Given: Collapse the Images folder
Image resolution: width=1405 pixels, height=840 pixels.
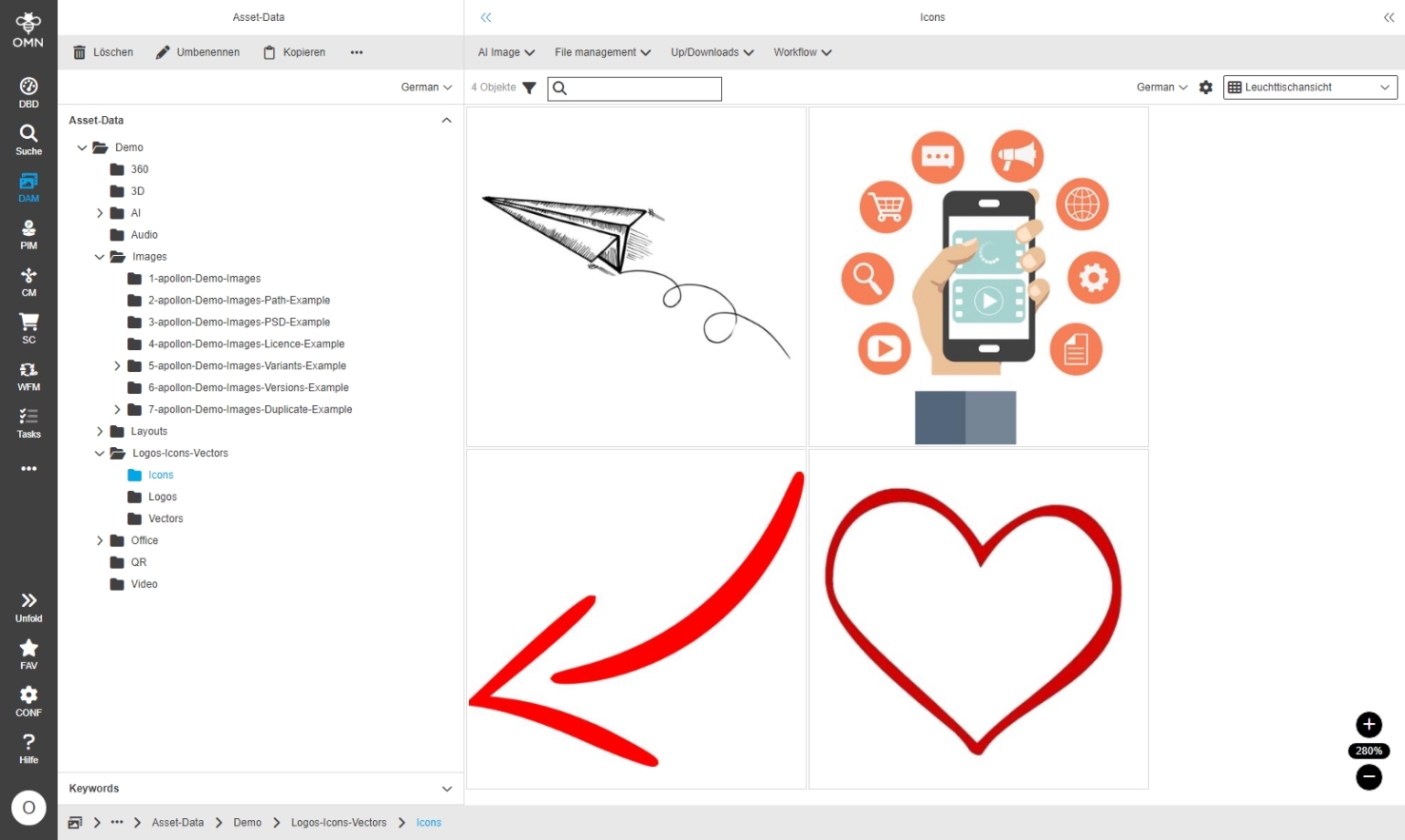Looking at the screenshot, I should click(x=100, y=257).
